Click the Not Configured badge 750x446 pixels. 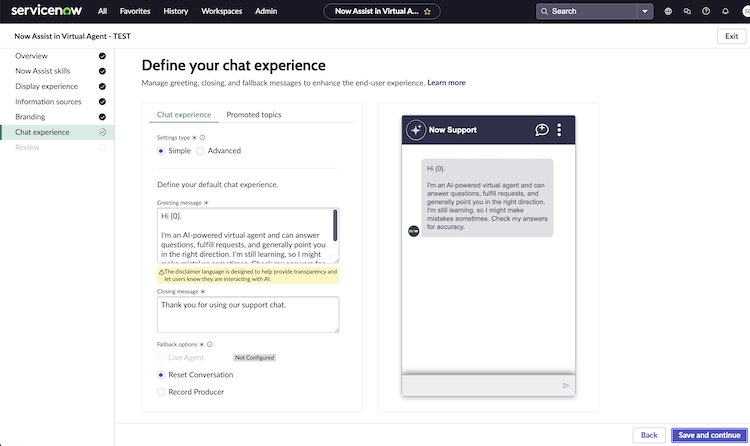[254, 357]
